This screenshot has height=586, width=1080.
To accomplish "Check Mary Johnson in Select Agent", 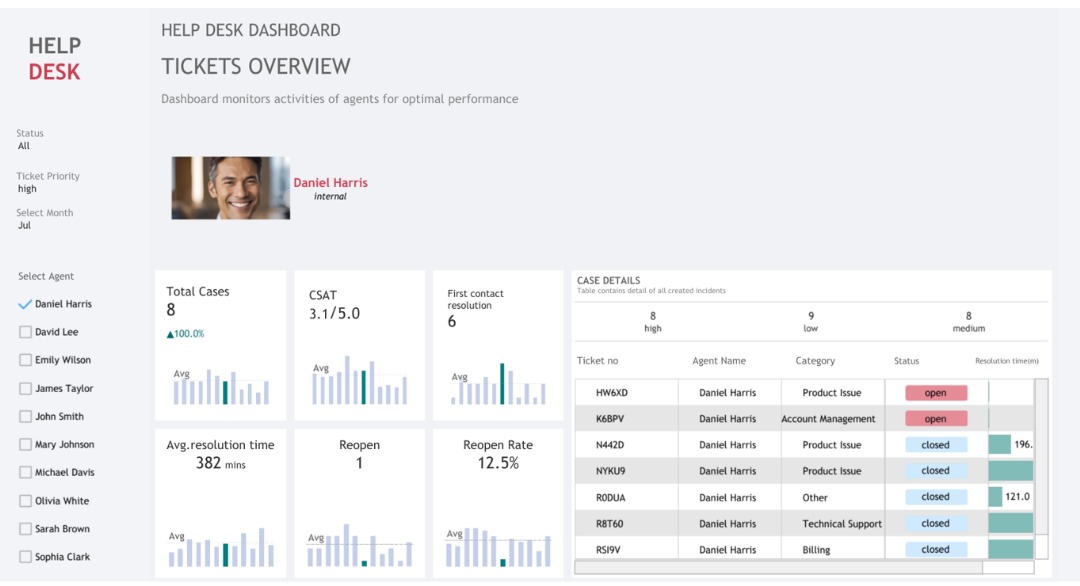I will pos(25,445).
